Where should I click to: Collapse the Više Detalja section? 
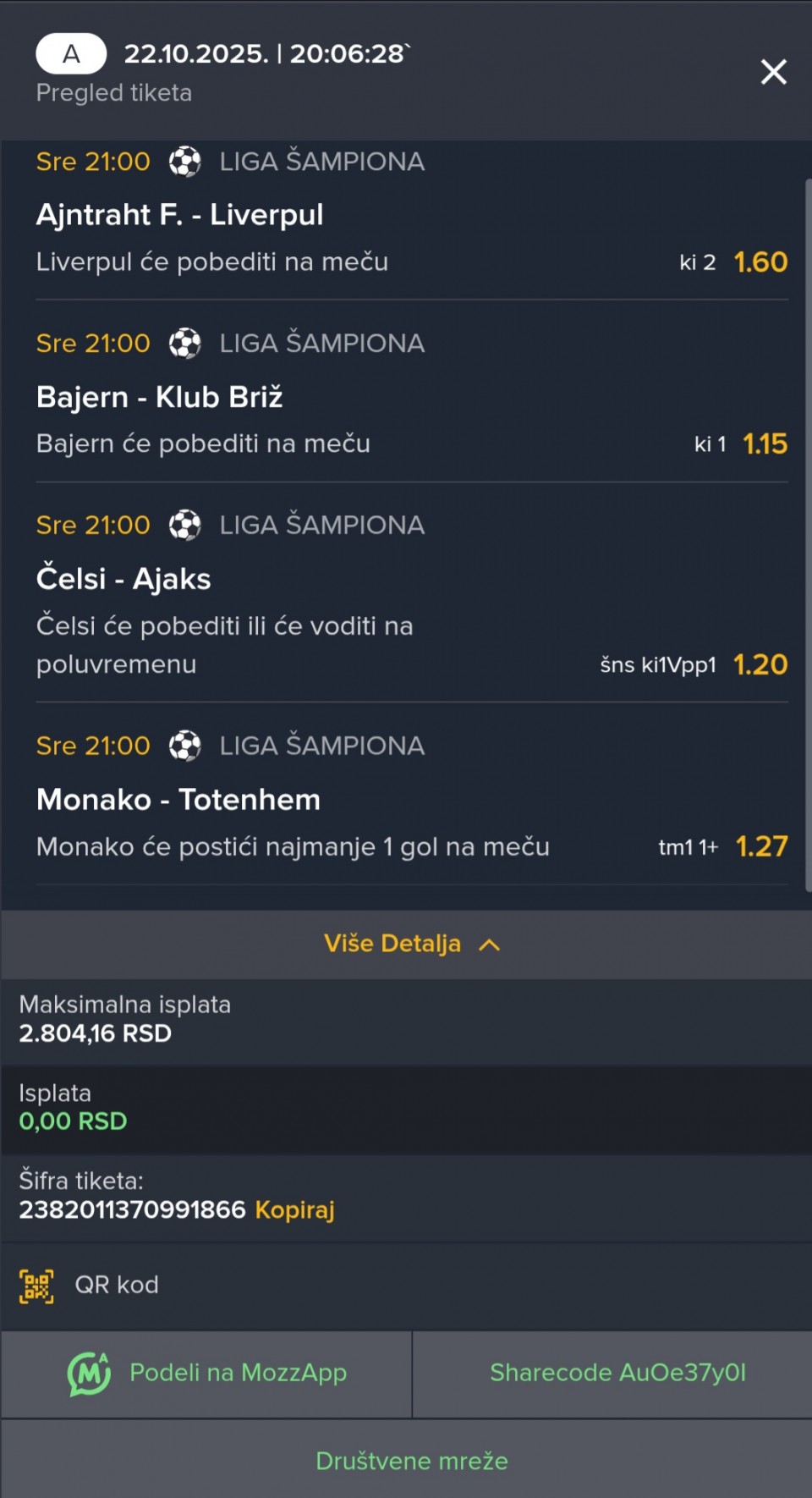pyautogui.click(x=392, y=944)
